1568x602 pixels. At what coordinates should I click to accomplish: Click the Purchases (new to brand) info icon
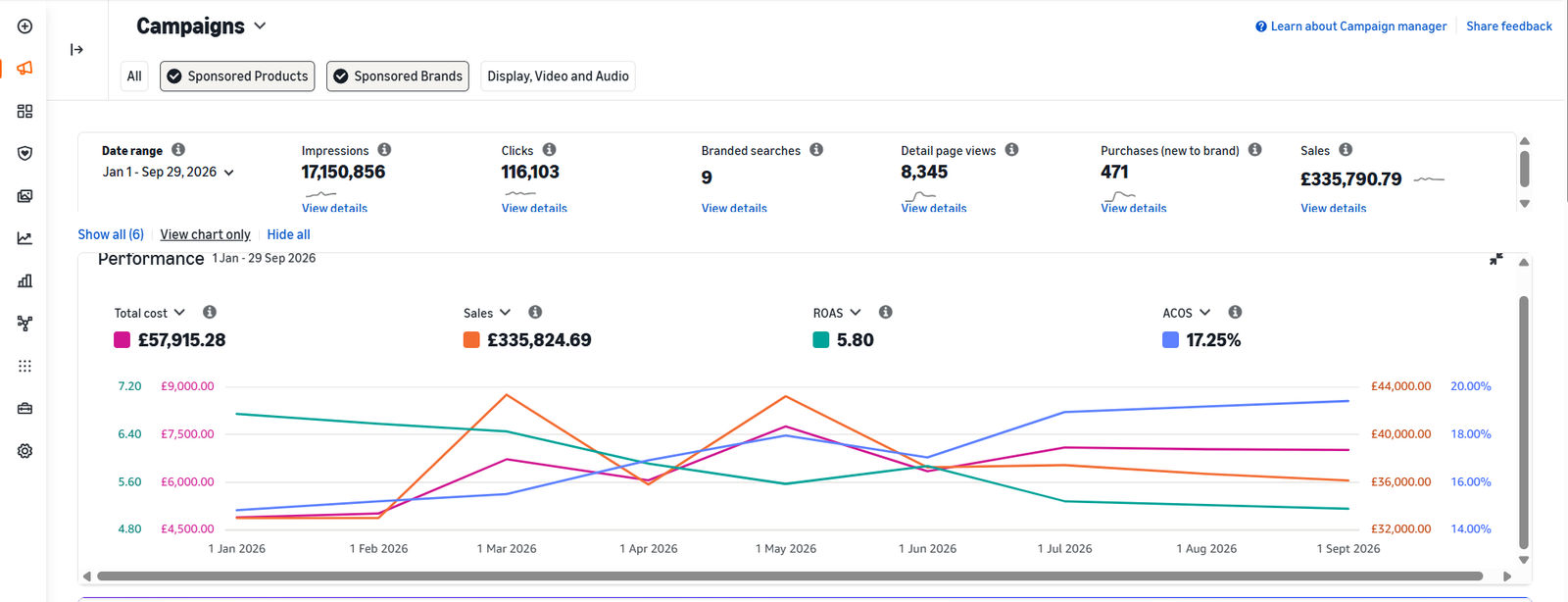[1254, 149]
